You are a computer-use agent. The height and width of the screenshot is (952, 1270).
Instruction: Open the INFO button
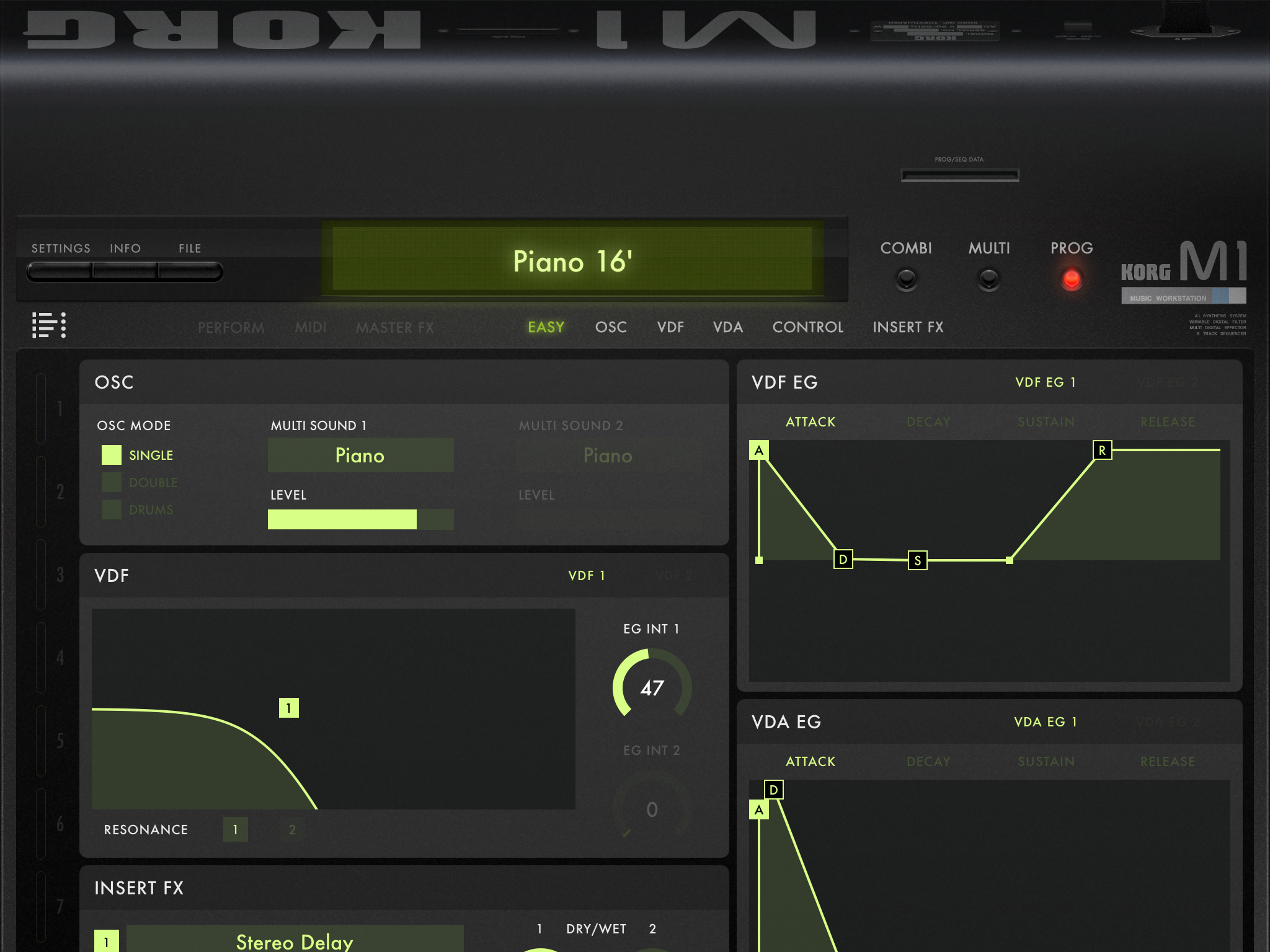[125, 271]
